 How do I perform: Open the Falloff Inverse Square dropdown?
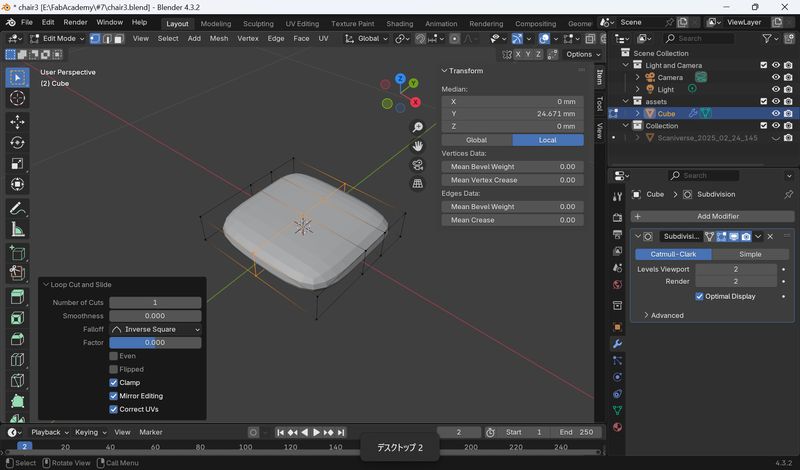coord(155,330)
